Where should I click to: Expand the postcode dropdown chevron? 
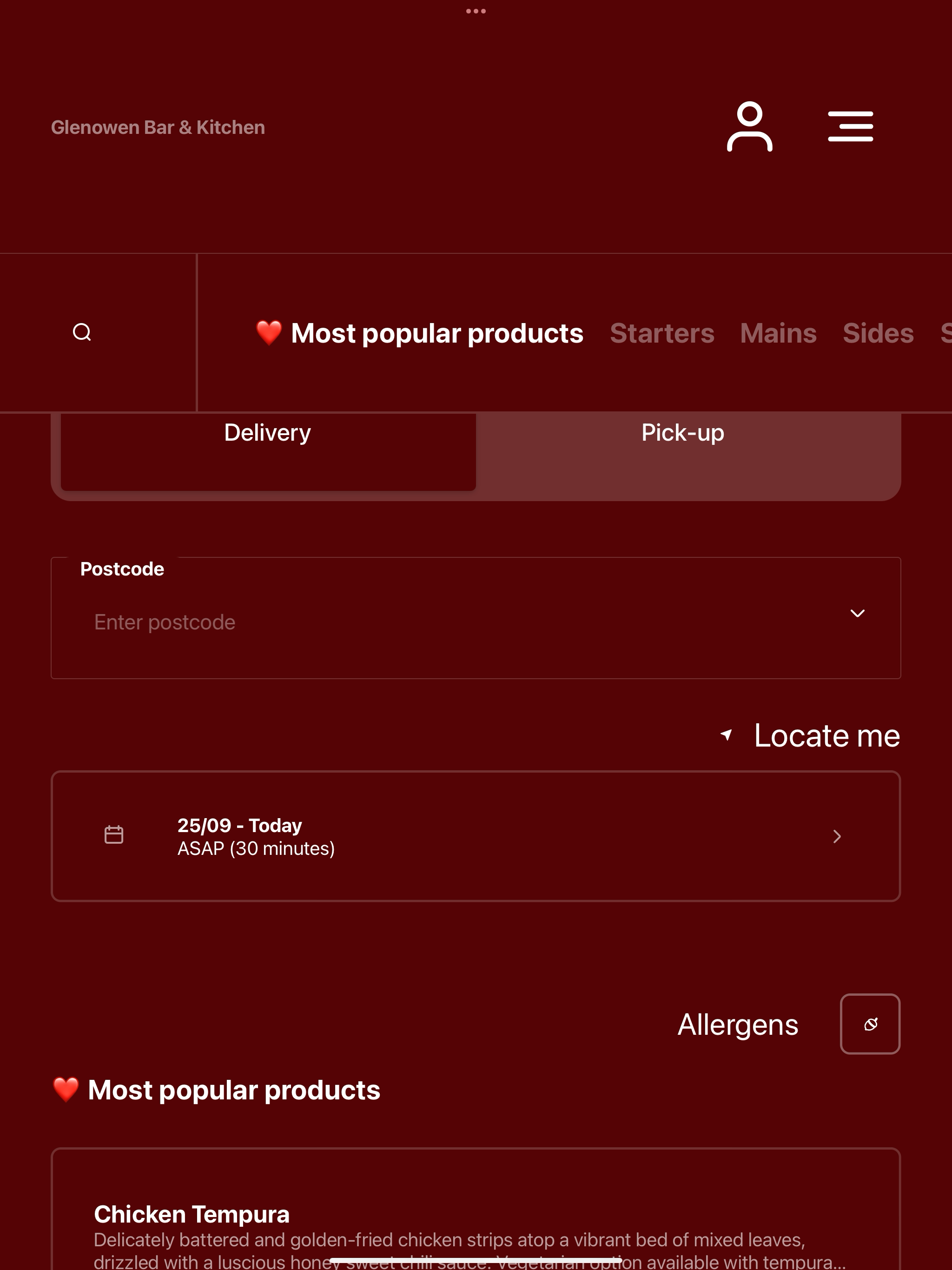point(857,613)
